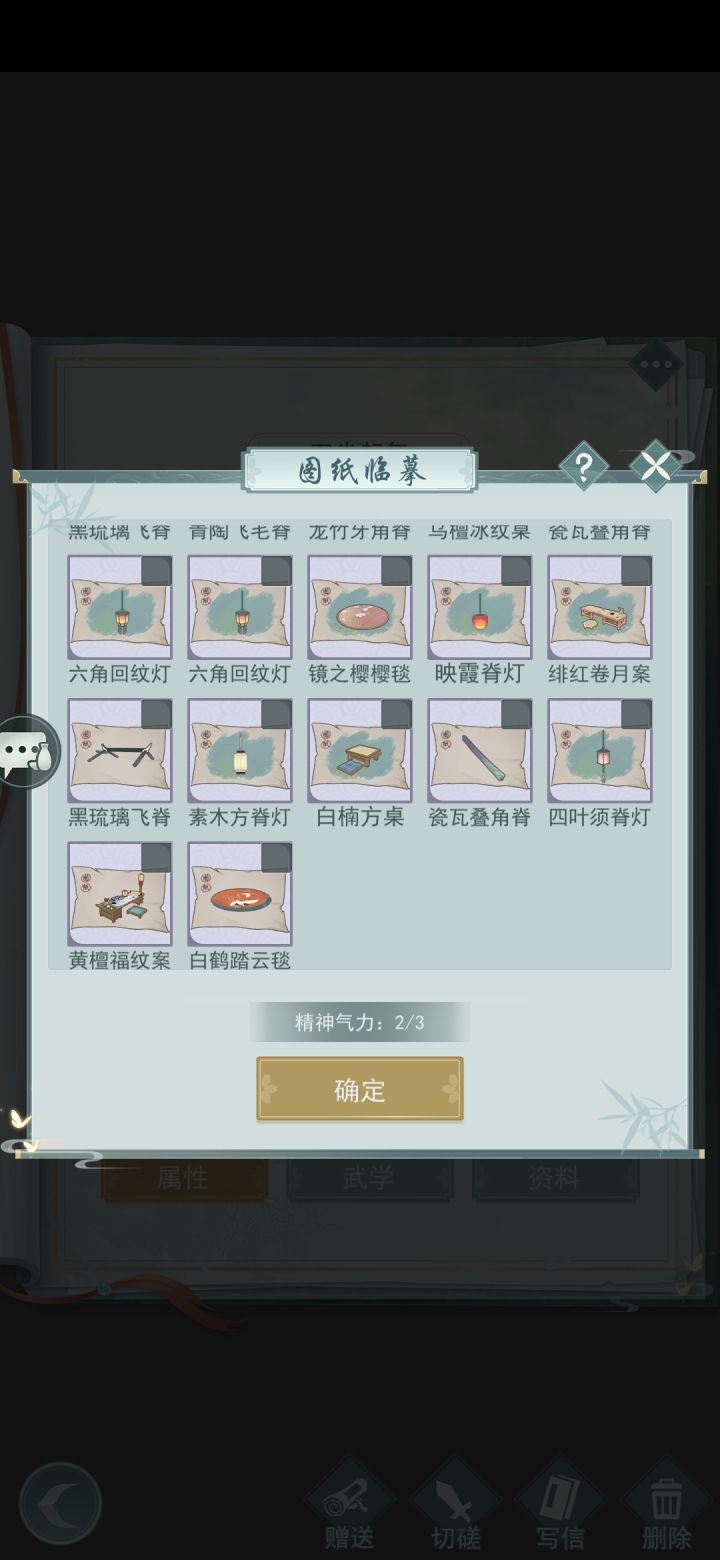Go back with the round arrow button
The width and height of the screenshot is (720, 1560).
[x=60, y=1503]
